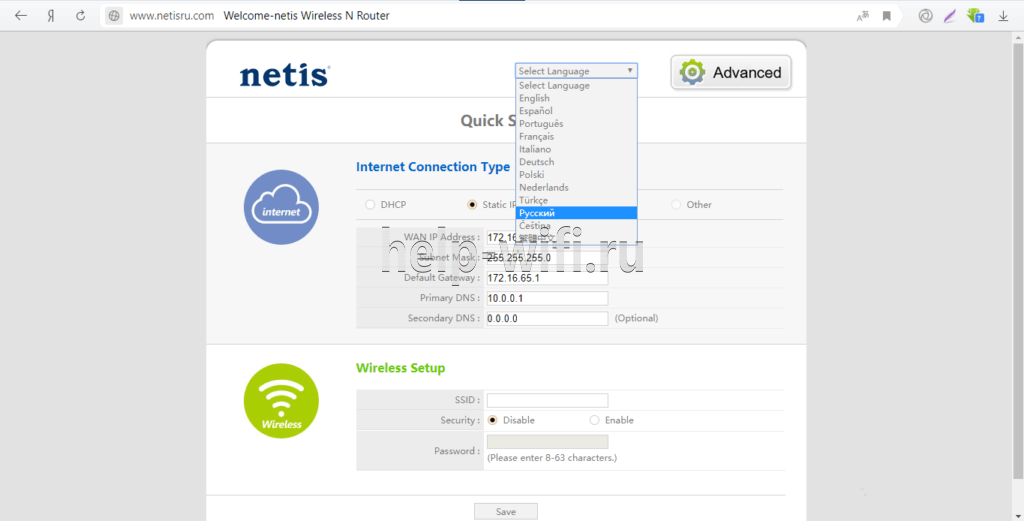
Task: Open the page translate icon
Action: pyautogui.click(x=862, y=16)
